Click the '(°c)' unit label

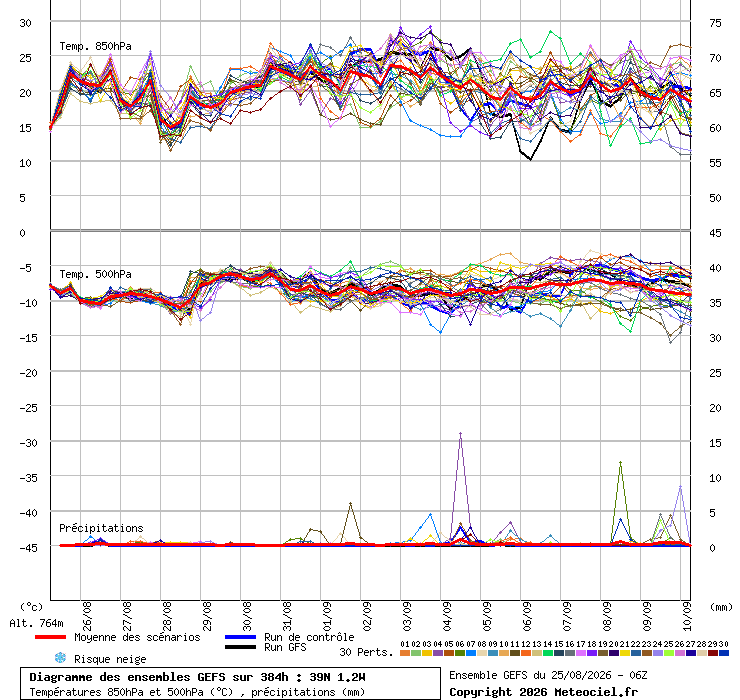[x=31, y=607]
